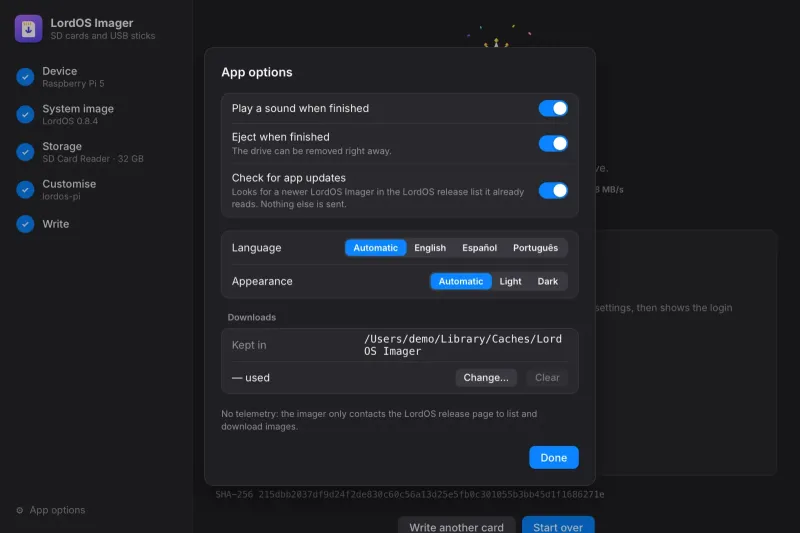Select the Storage step label
800x533 pixels.
(62, 146)
